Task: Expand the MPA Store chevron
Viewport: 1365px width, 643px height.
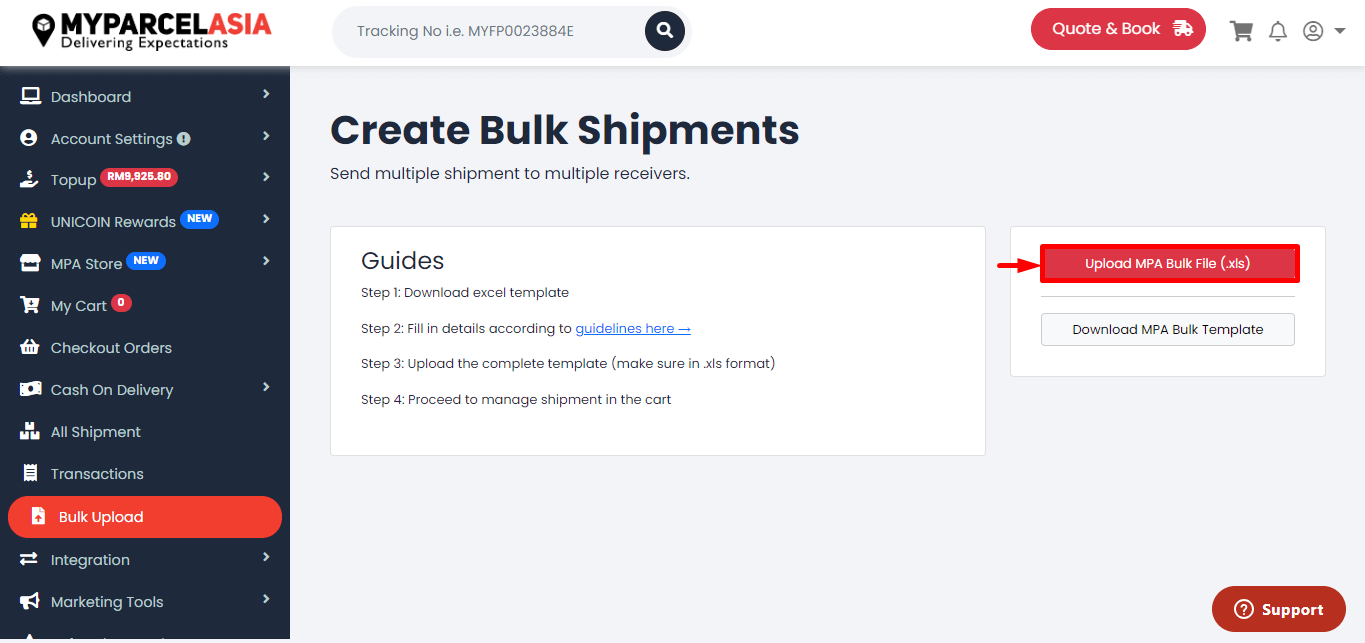Action: click(x=266, y=261)
